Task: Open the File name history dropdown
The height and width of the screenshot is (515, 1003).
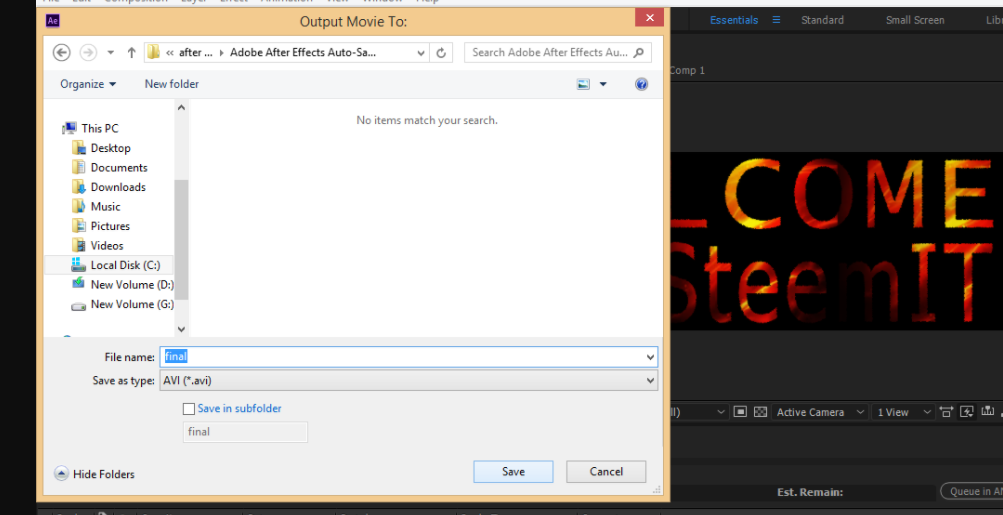Action: (650, 357)
